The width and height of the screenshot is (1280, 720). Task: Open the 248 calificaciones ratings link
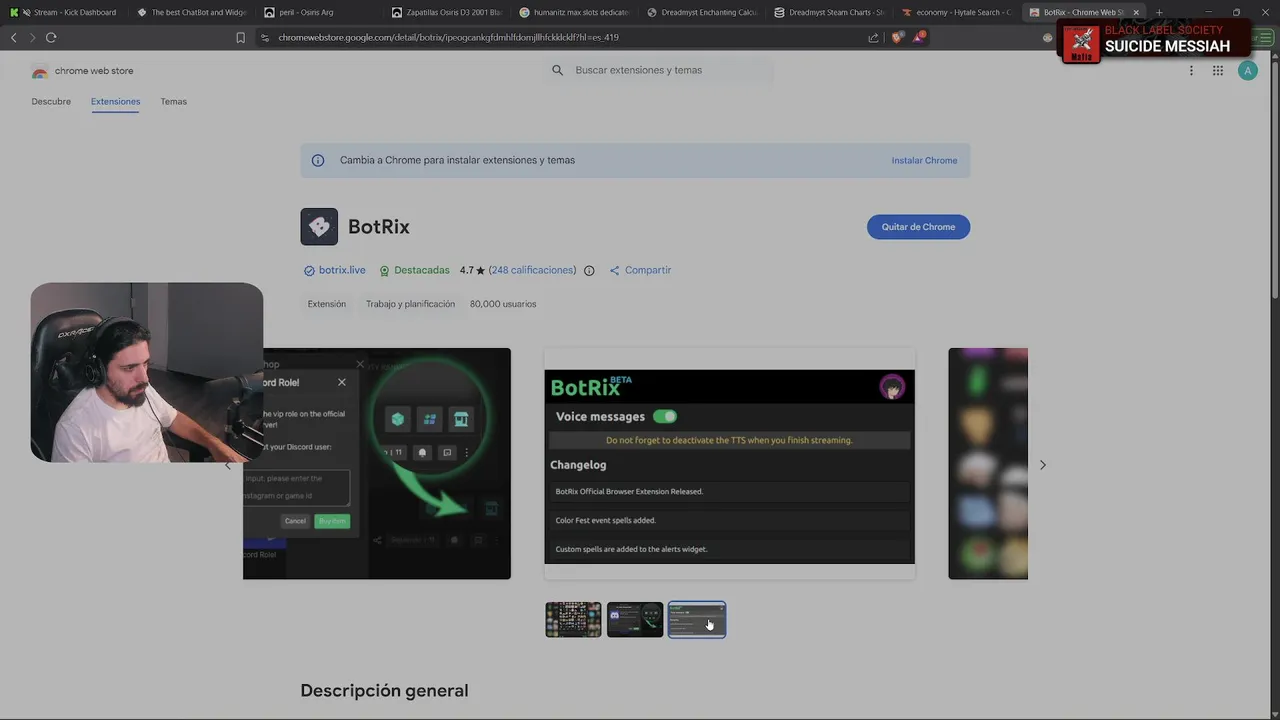[x=532, y=270]
